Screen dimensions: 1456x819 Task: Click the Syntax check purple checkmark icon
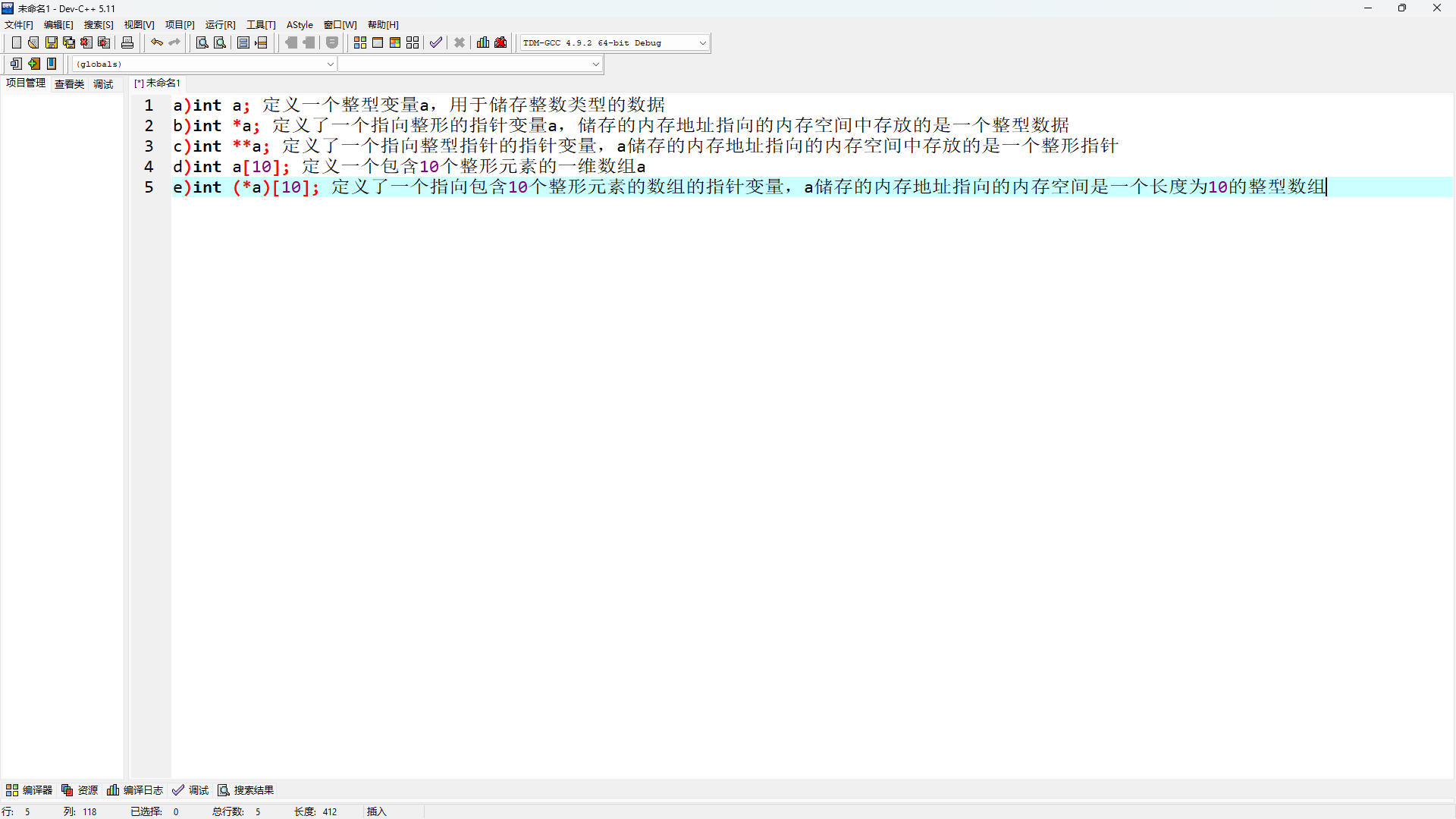[435, 42]
